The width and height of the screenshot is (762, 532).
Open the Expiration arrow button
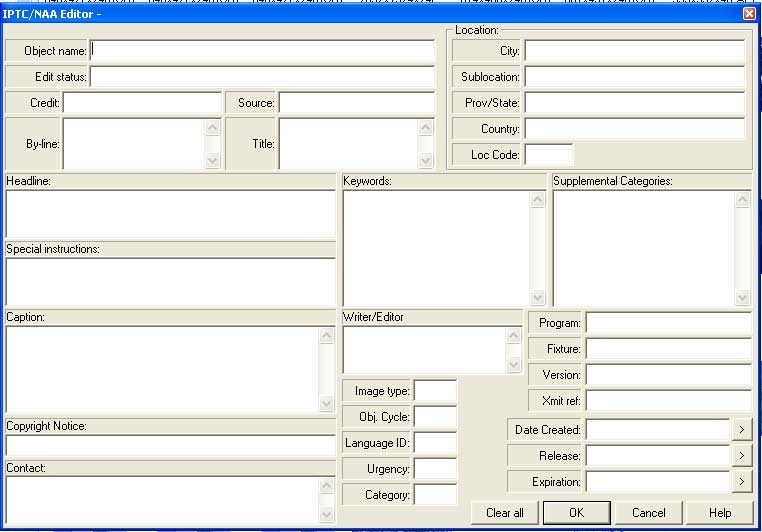(741, 482)
